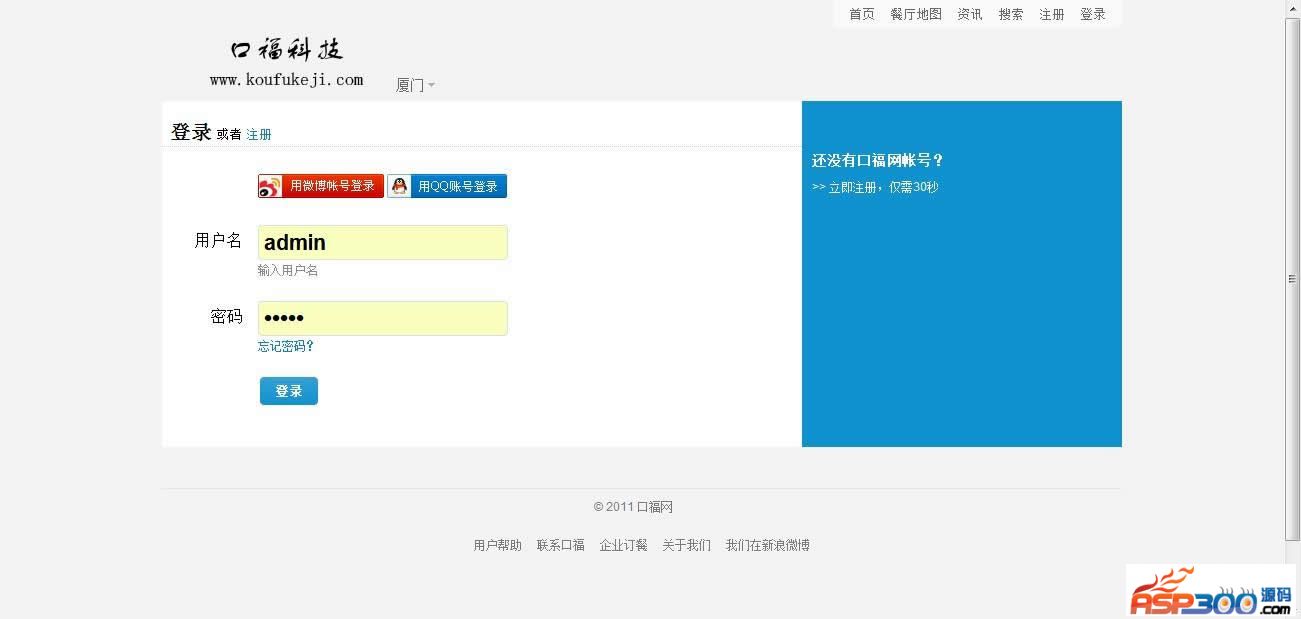Go to 首页 in top navigation
Image resolution: width=1301 pixels, height=619 pixels.
861,14
